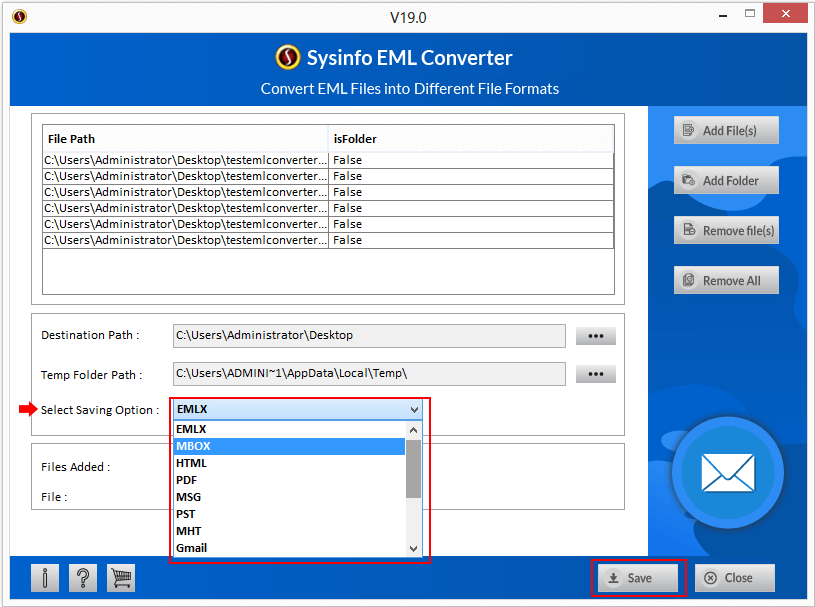Image resolution: width=815 pixels, height=607 pixels.
Task: Pick PST from the saving option list
Action: tap(187, 514)
